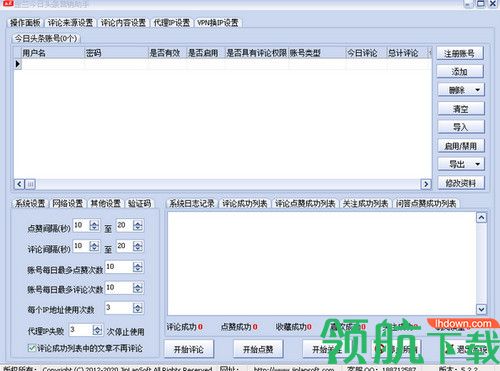The width and height of the screenshot is (500, 371).
Task: Select the 今日头条账号(0个) tab
Action: 46,38
